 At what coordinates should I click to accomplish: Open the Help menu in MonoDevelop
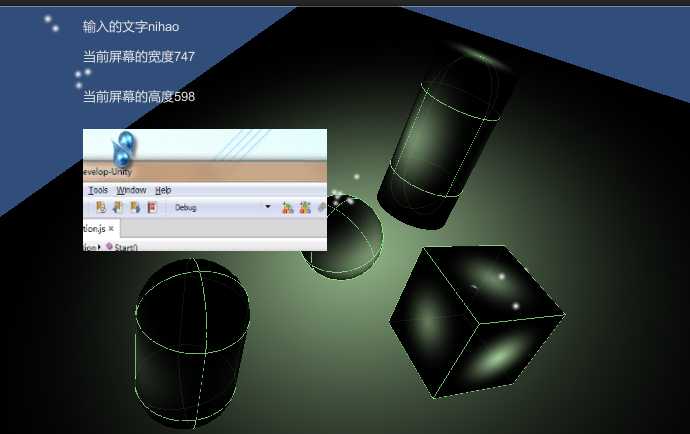163,190
